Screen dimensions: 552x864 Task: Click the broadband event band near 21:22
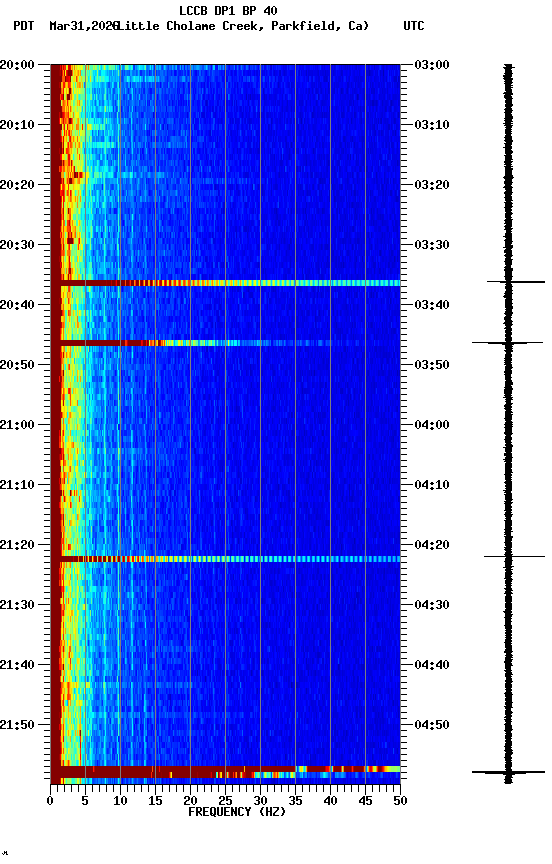coord(225,559)
